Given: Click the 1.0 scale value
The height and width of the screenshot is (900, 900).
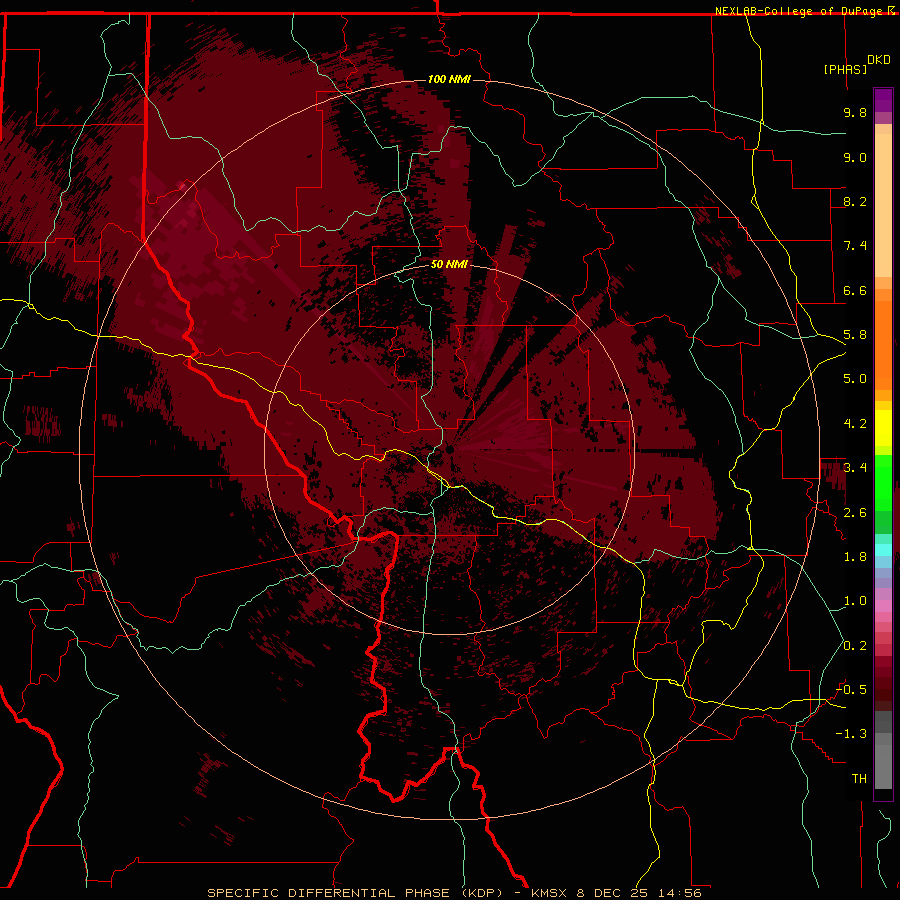Looking at the screenshot, I should click(855, 601).
